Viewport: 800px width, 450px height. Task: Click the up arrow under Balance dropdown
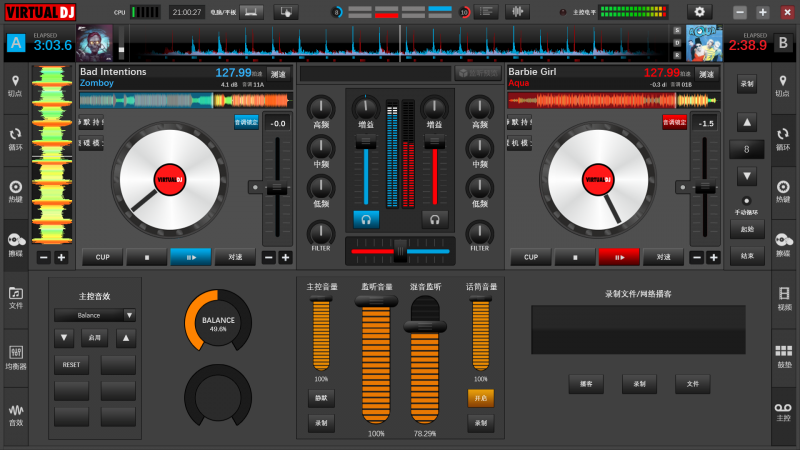(x=126, y=338)
